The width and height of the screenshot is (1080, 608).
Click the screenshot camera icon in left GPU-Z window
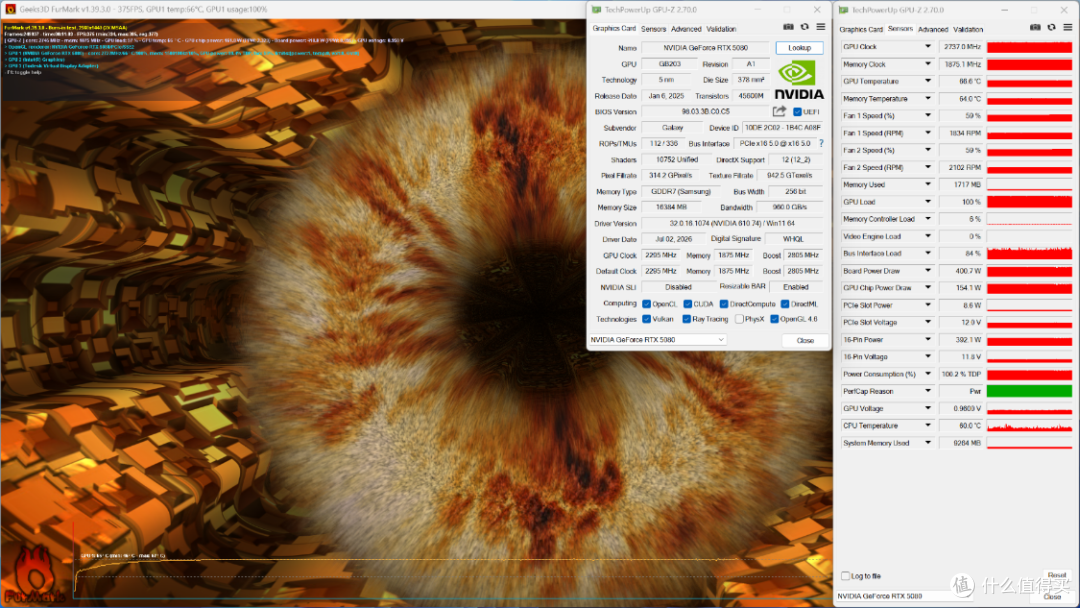click(789, 28)
